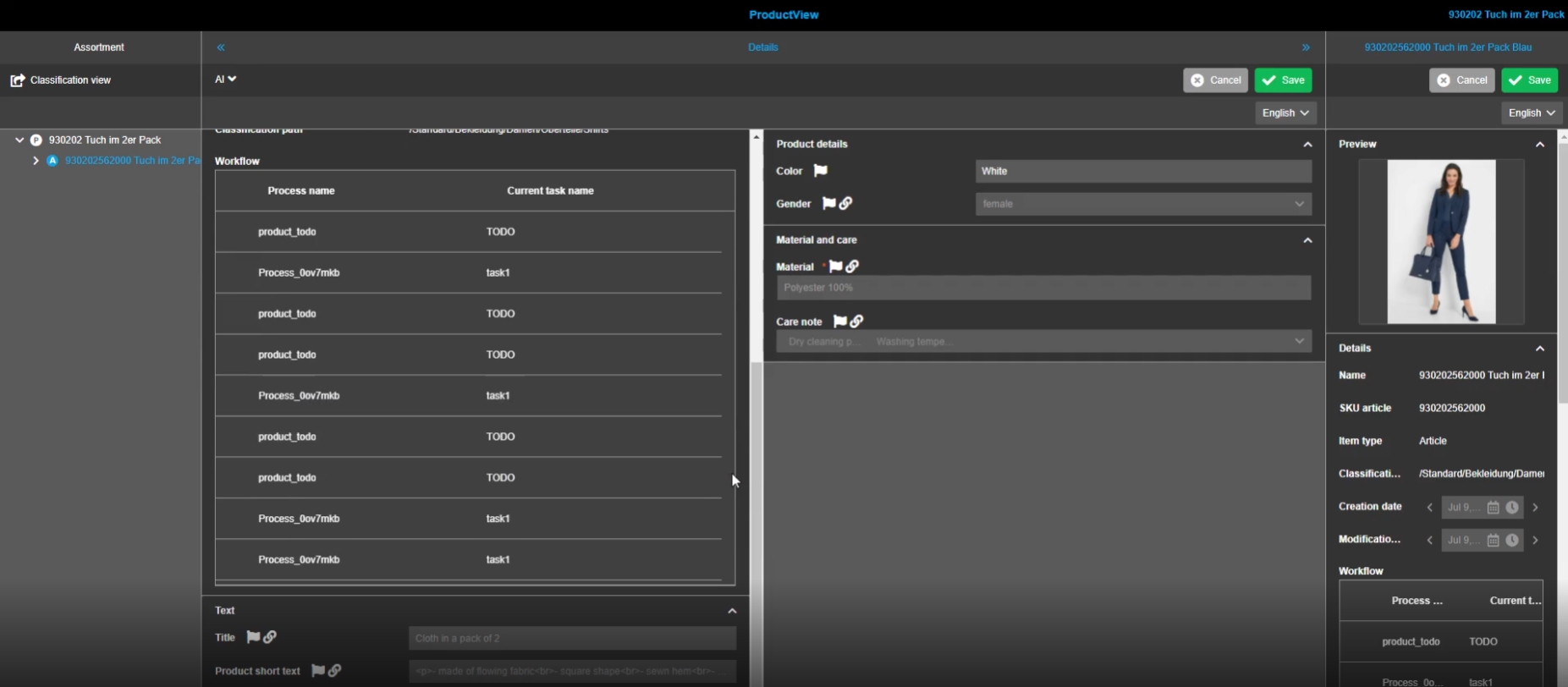Viewport: 1568px width, 687px height.
Task: Click the flag icon next to Title
Action: [x=252, y=637]
